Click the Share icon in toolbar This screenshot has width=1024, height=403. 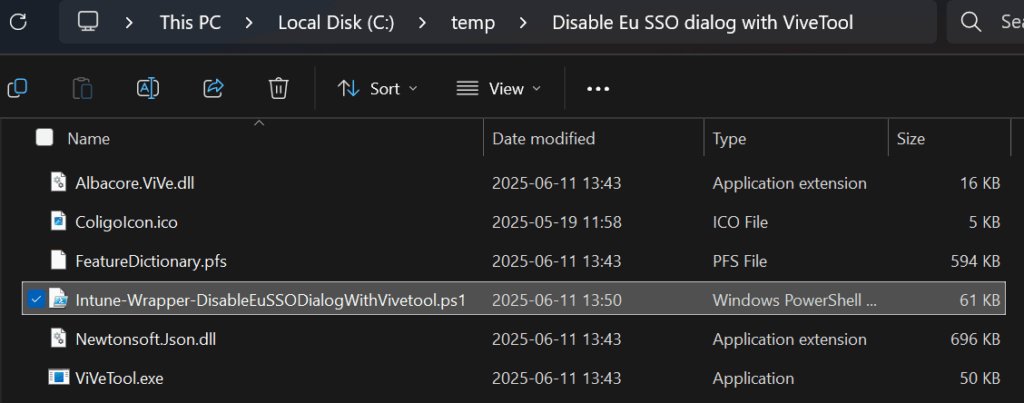214,88
